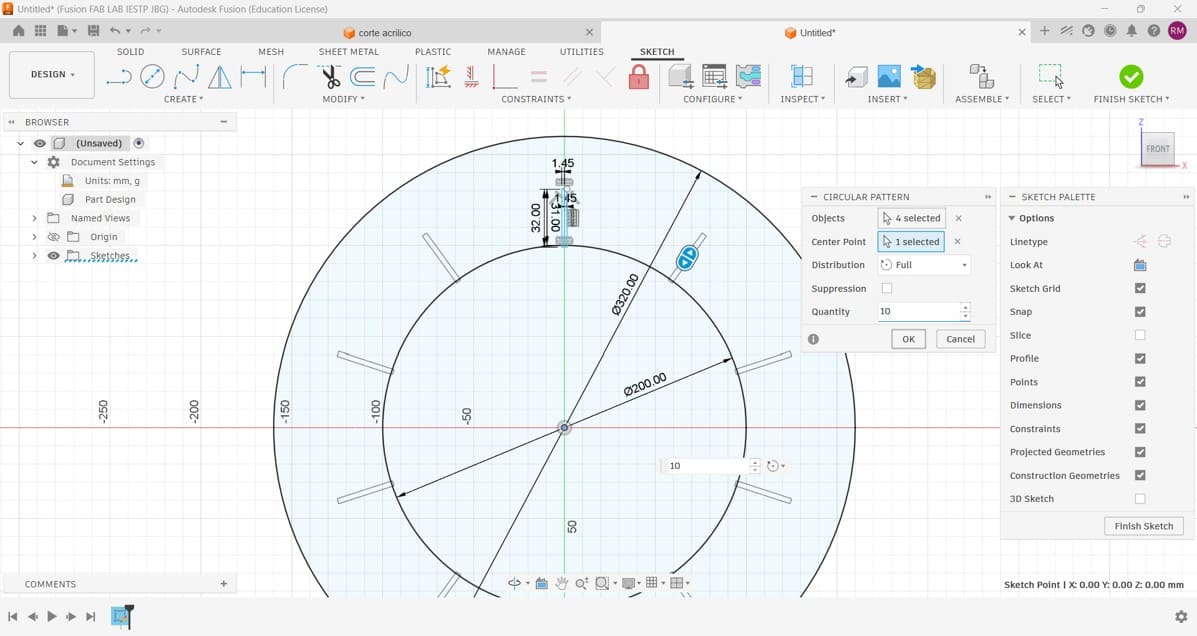Toggle the Constraints checkbox
The image size is (1197, 636).
(1140, 428)
